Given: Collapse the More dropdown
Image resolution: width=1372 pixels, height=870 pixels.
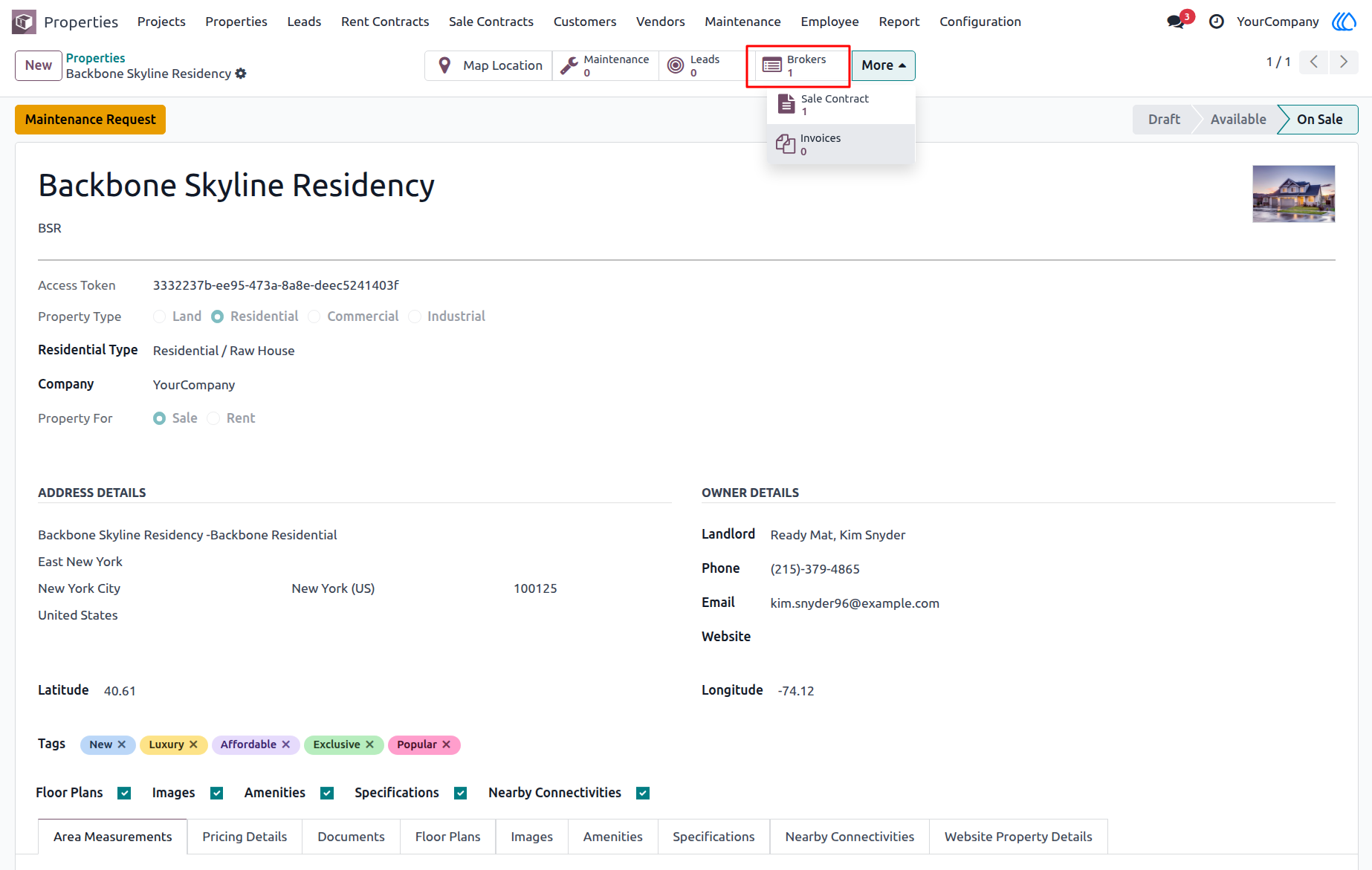Looking at the screenshot, I should (x=883, y=65).
